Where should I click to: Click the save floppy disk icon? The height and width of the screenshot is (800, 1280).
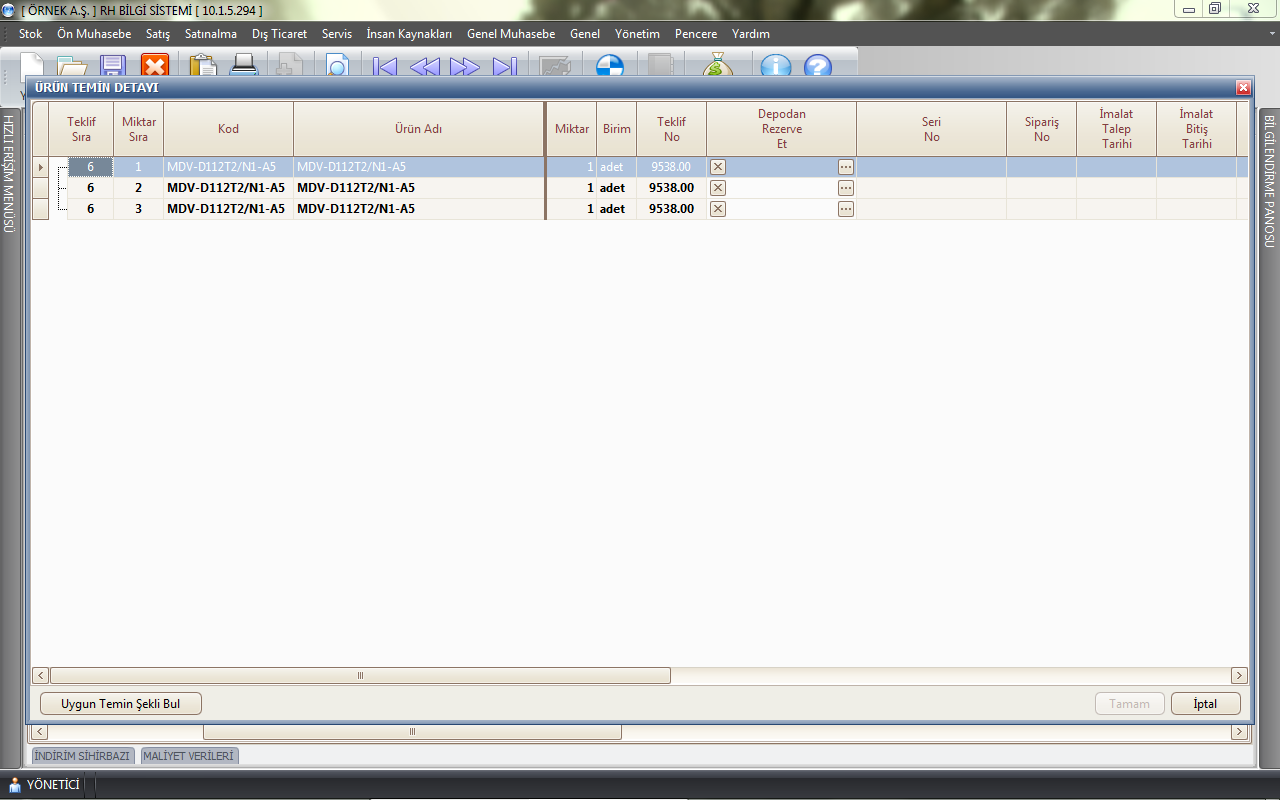[112, 66]
